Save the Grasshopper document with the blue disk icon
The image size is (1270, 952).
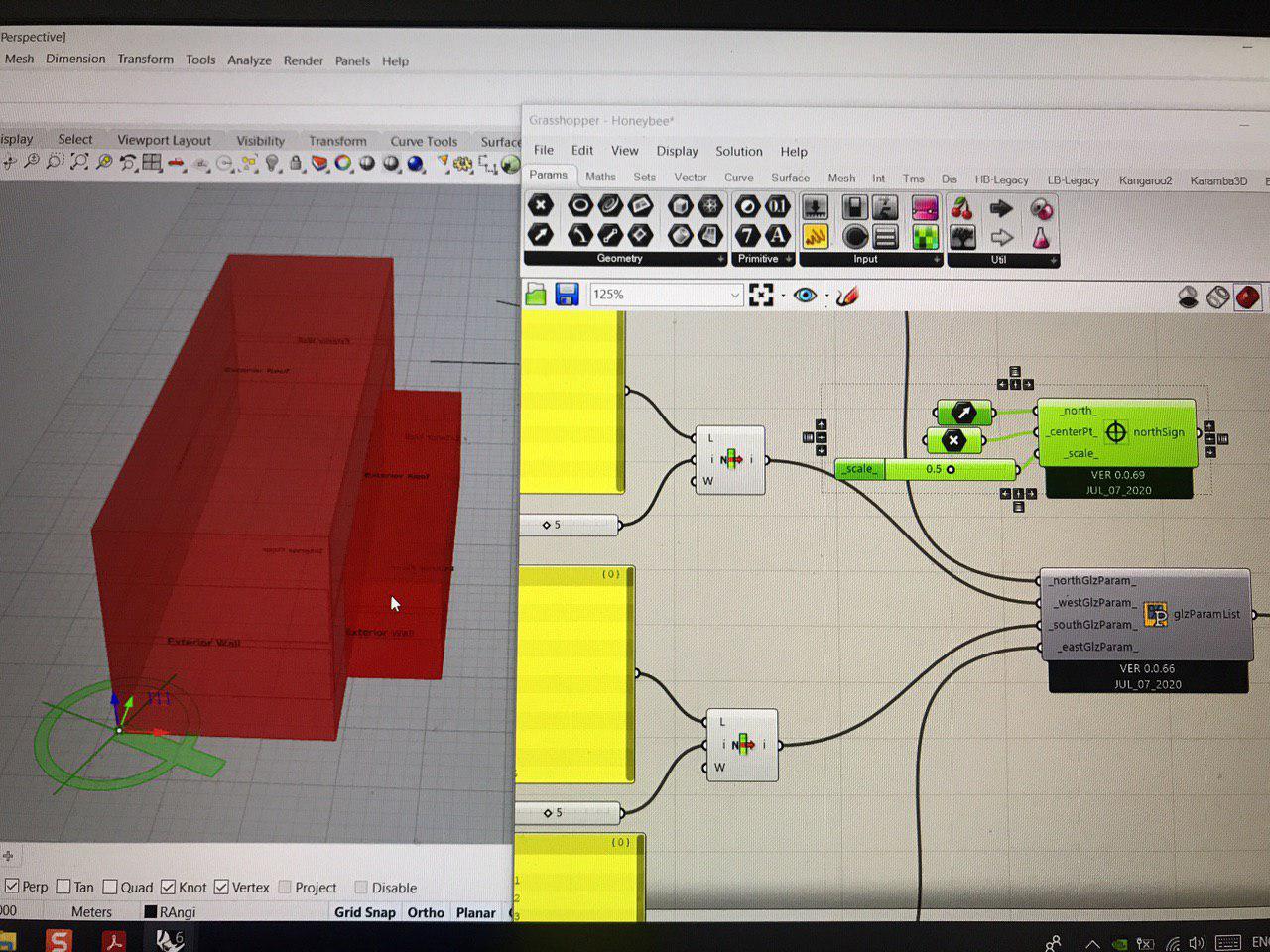(x=567, y=295)
